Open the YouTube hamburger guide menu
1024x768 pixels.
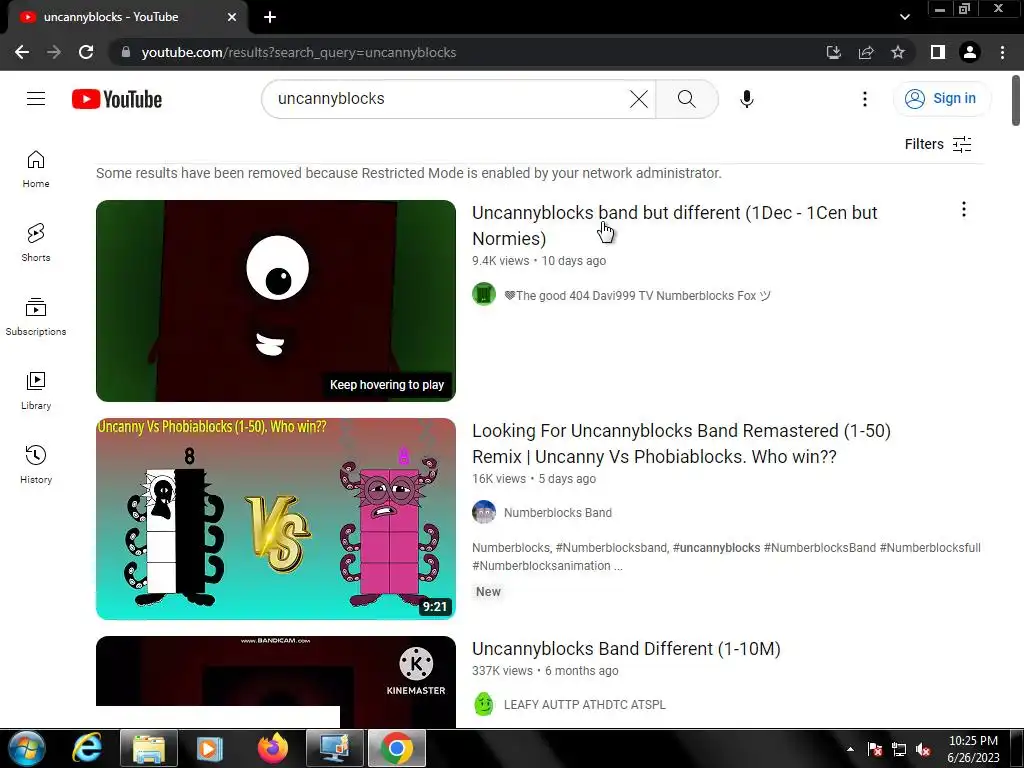(x=36, y=99)
